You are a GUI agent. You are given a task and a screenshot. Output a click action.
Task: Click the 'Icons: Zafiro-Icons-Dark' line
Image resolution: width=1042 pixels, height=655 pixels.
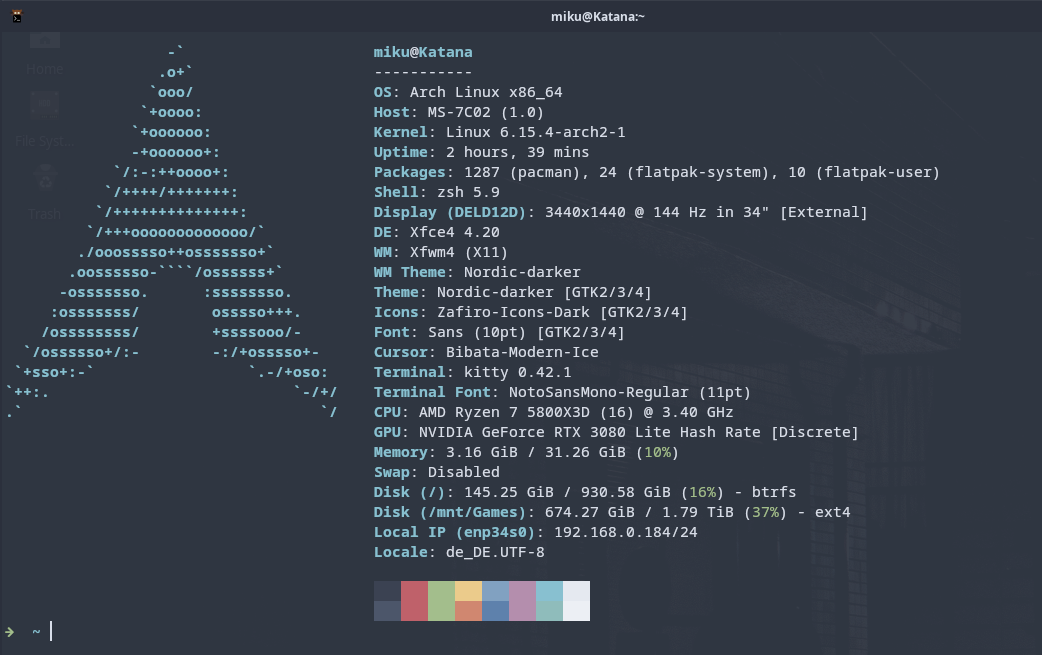(530, 312)
